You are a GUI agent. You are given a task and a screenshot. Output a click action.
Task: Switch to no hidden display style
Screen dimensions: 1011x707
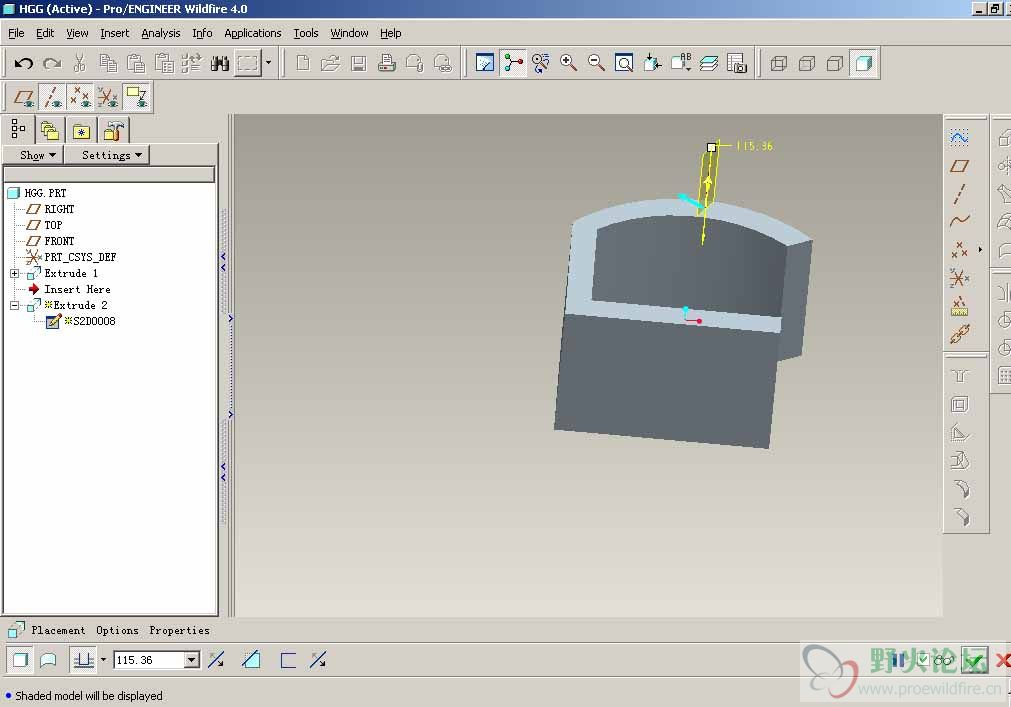coord(834,63)
